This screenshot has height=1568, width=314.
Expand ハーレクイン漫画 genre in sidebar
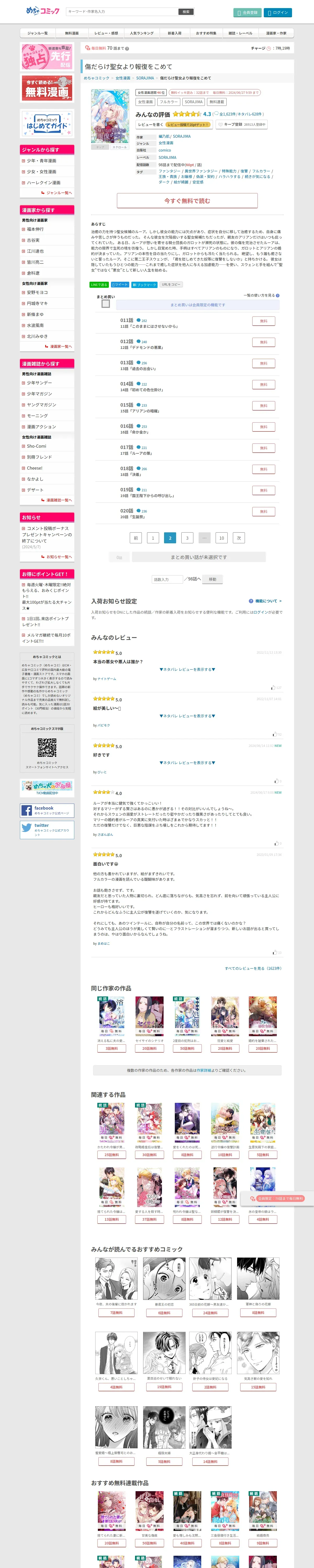[x=47, y=183]
